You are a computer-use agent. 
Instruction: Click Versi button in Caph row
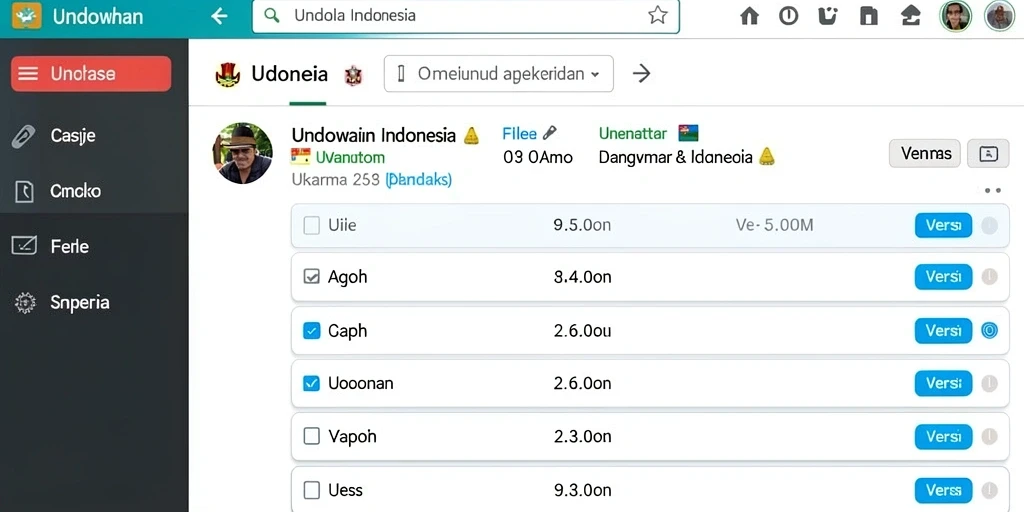coord(943,331)
